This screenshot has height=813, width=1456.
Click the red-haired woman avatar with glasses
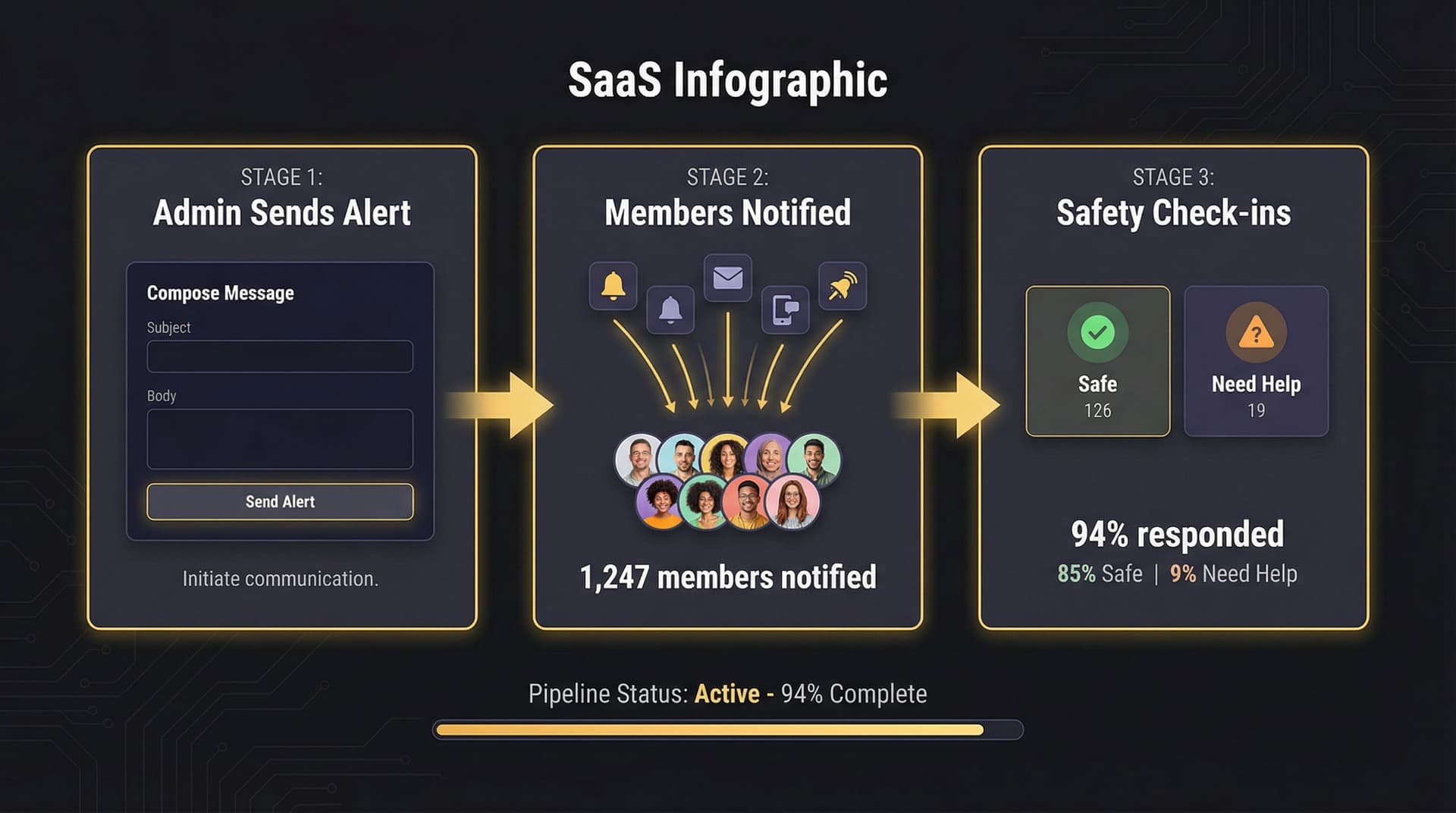click(x=792, y=501)
